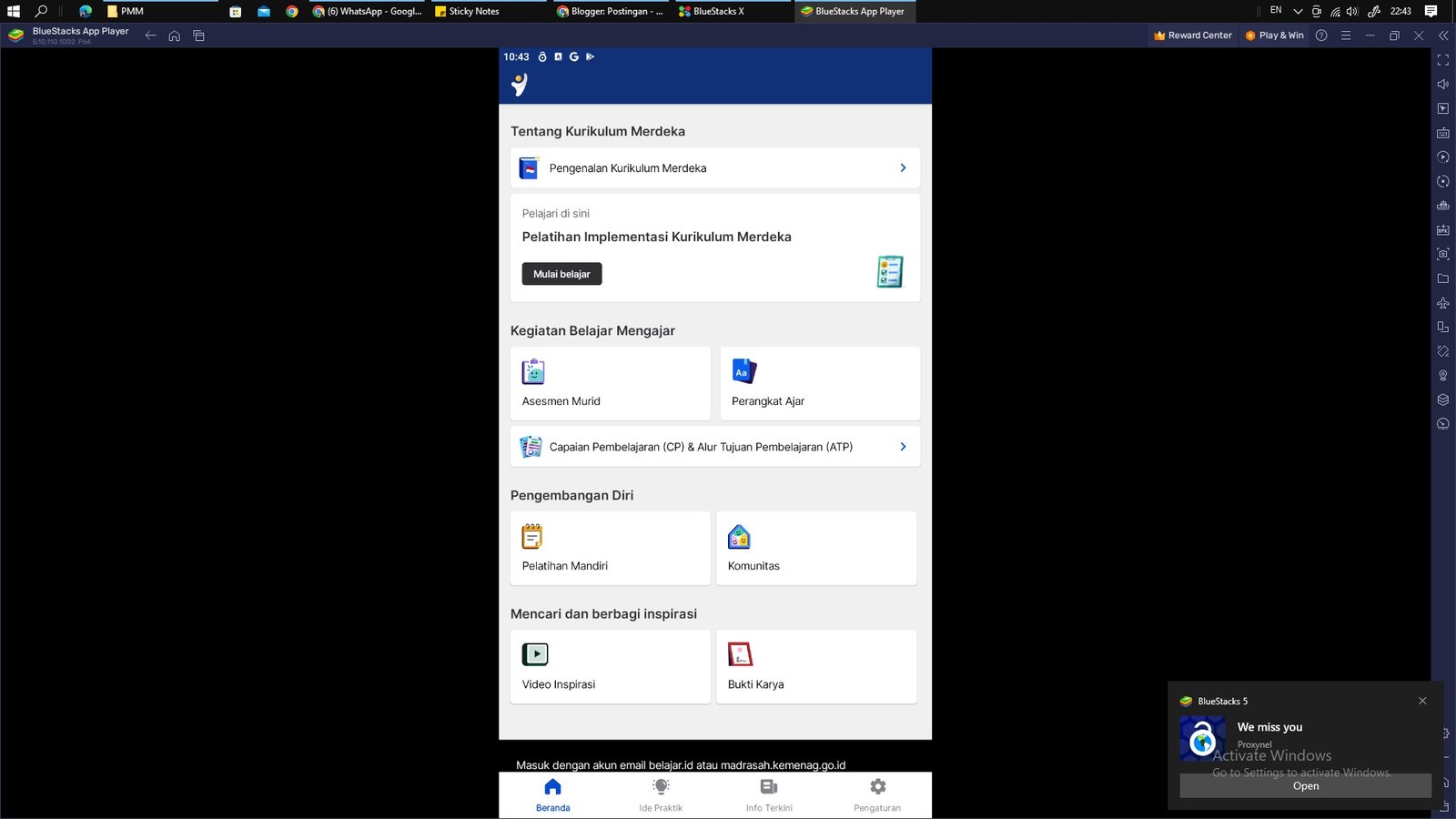This screenshot has height=819, width=1456.
Task: Click Masuk dengan akun email belajar.id text
Action: (681, 765)
